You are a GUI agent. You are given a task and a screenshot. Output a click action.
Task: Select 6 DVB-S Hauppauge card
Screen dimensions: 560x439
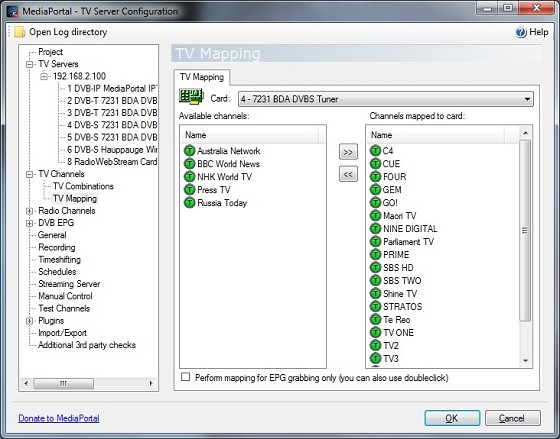112,150
